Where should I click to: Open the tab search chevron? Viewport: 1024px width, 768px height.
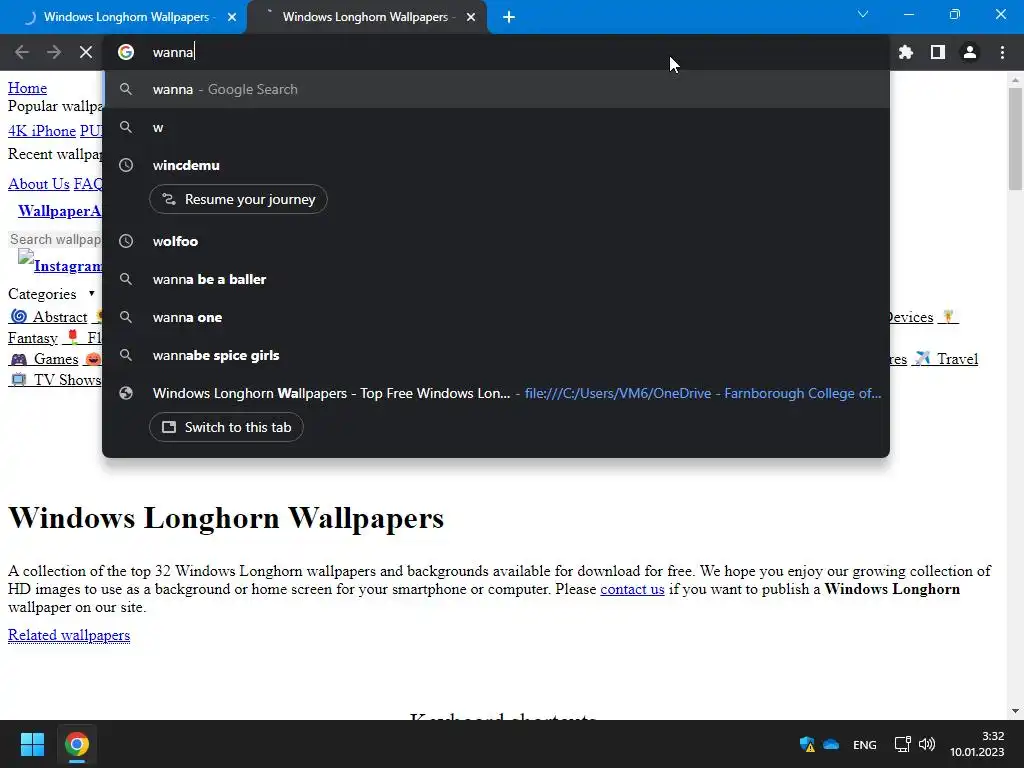pyautogui.click(x=863, y=14)
